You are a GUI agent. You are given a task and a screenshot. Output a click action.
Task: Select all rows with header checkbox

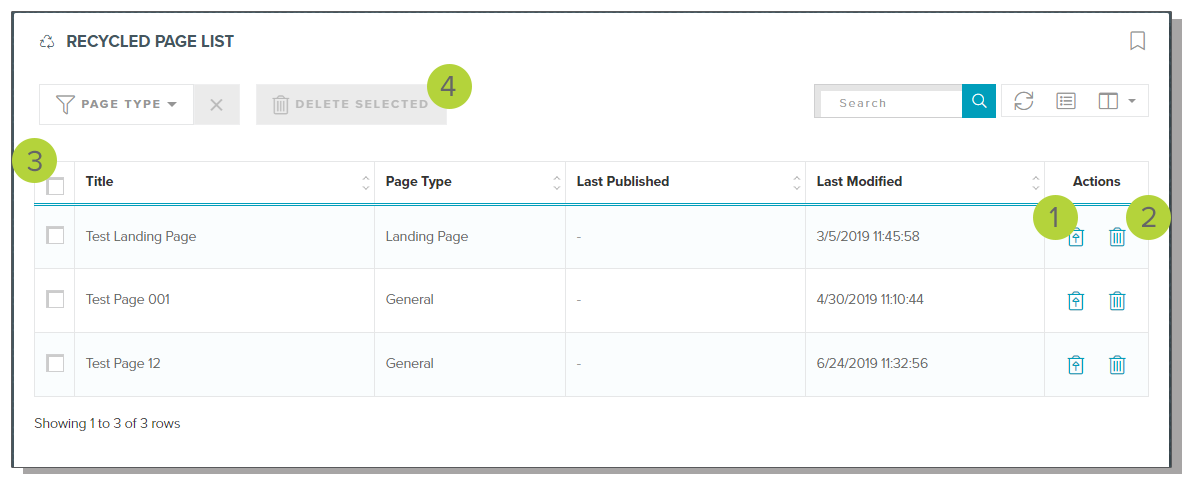click(x=56, y=185)
